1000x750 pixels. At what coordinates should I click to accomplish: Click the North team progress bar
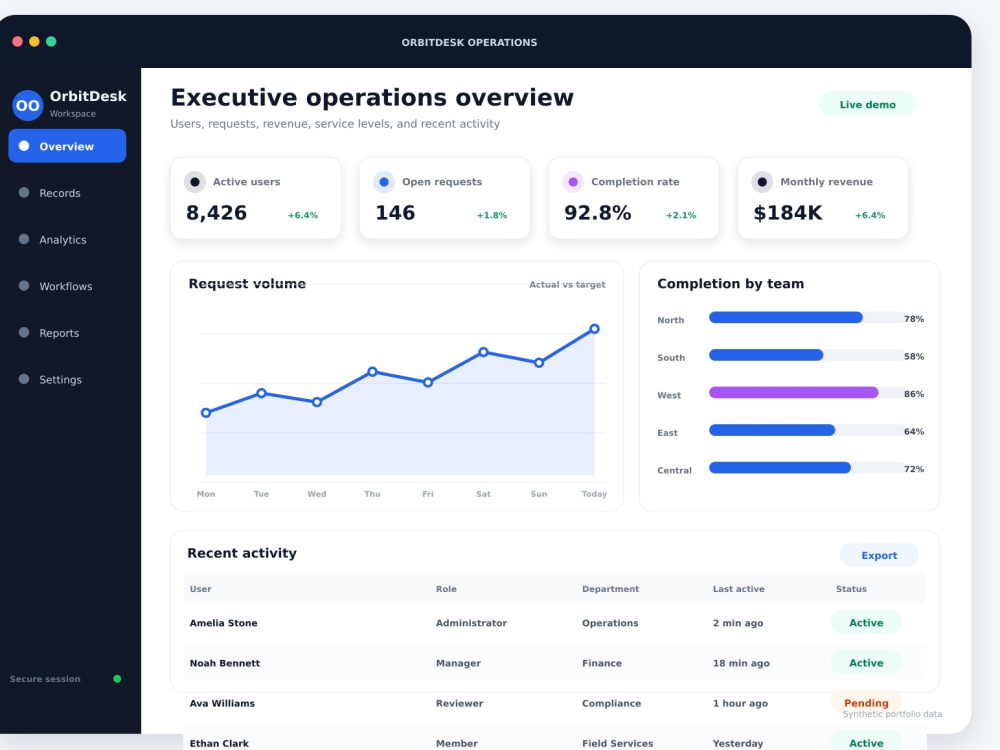tap(806, 318)
